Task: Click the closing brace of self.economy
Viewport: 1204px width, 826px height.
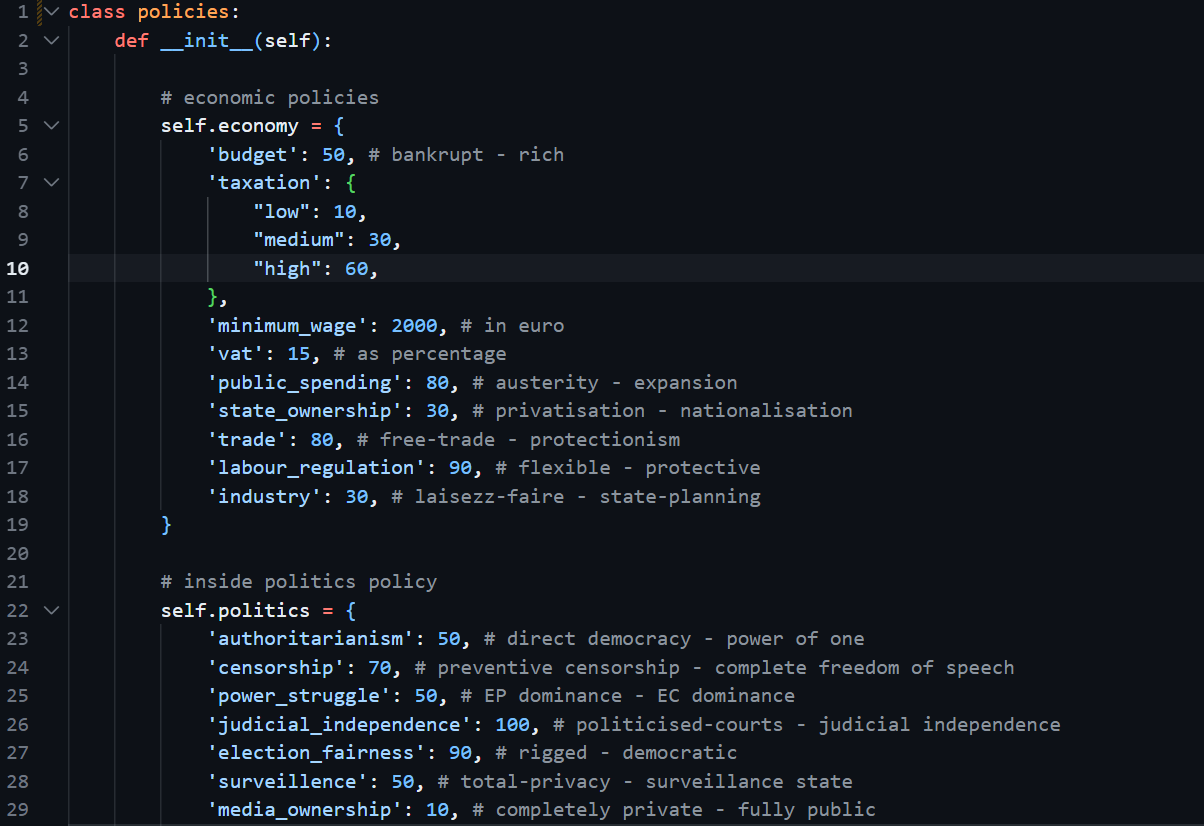Action: tap(167, 525)
